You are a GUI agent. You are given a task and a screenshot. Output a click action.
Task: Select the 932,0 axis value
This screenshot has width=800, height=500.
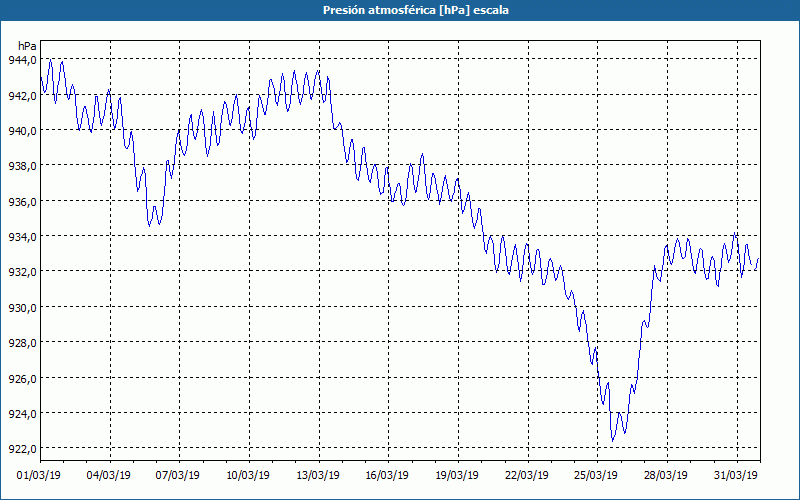point(22,272)
